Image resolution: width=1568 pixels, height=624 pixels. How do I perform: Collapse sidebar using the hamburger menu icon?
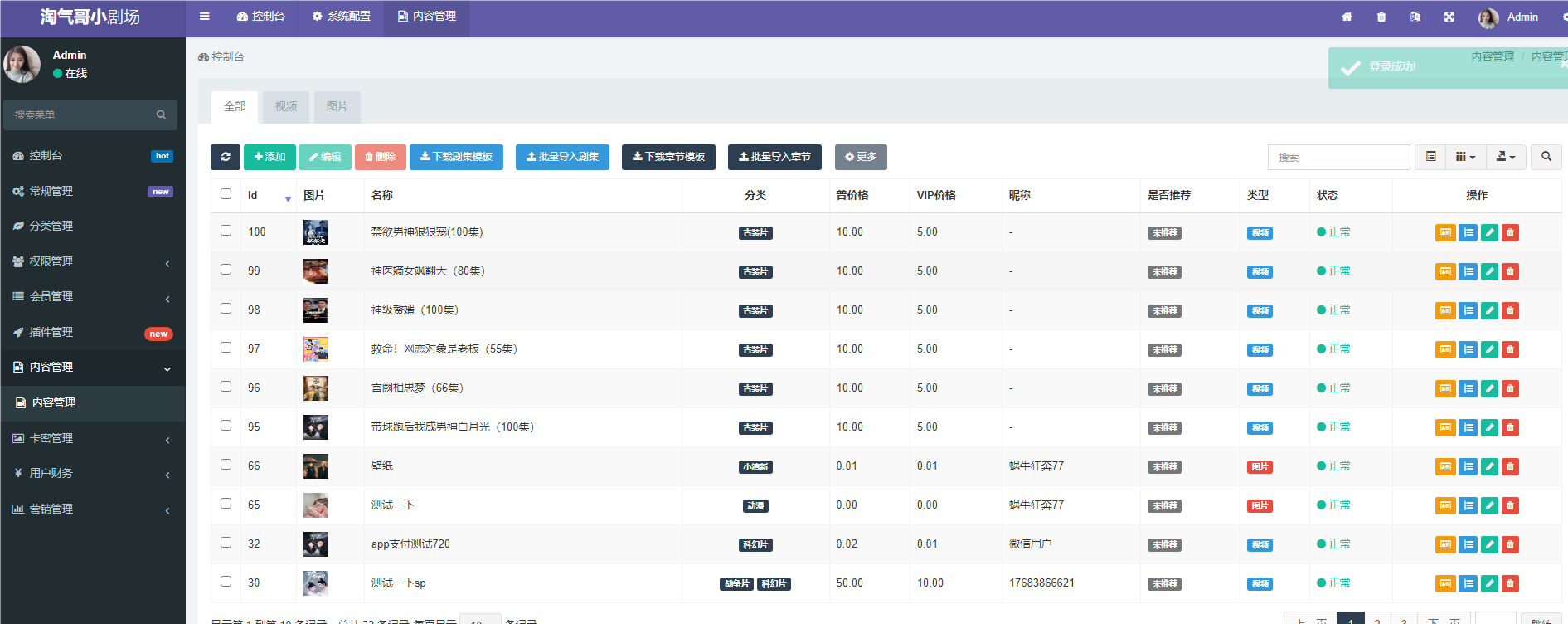pos(205,17)
